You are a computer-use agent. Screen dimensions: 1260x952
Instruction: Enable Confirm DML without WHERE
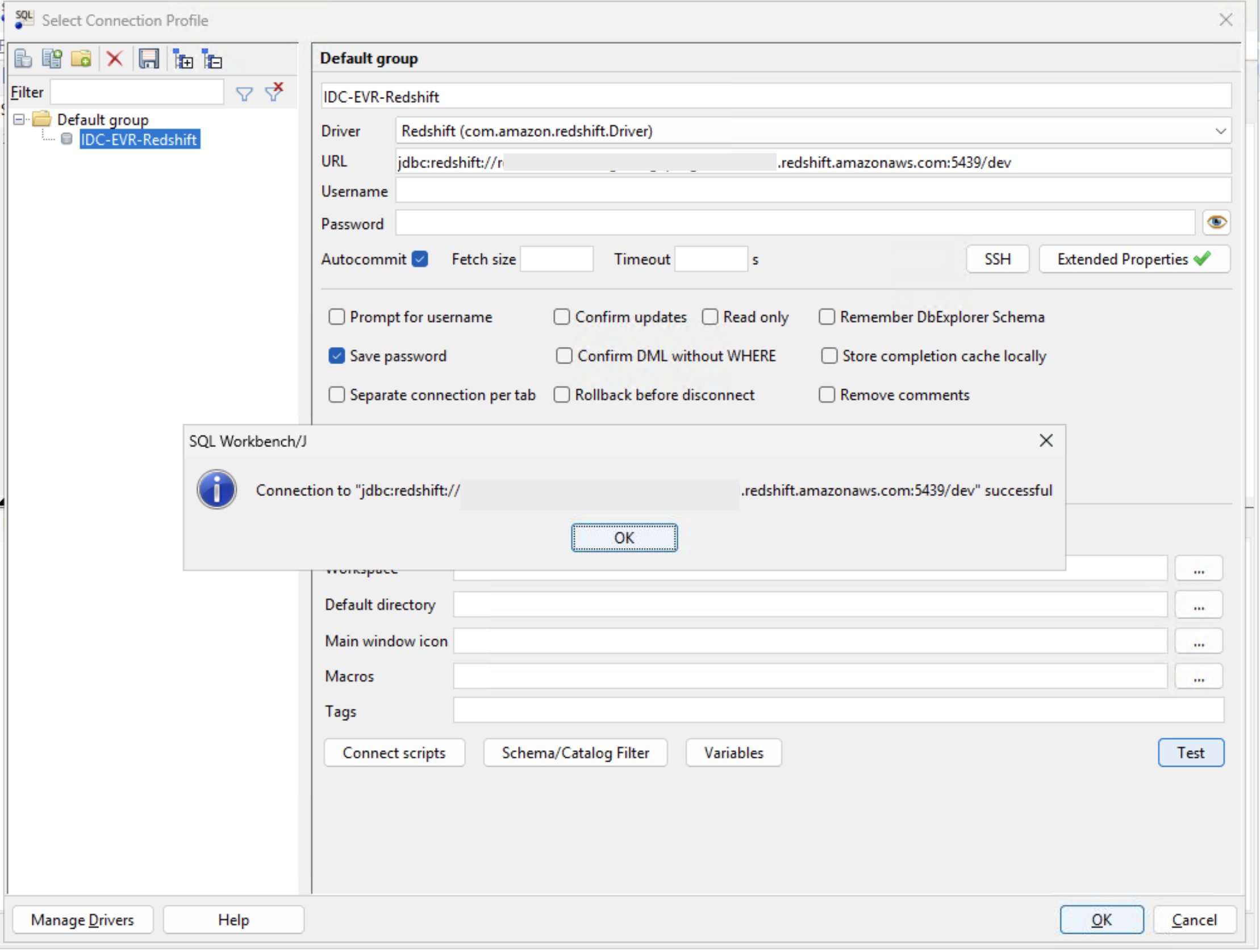pyautogui.click(x=564, y=356)
